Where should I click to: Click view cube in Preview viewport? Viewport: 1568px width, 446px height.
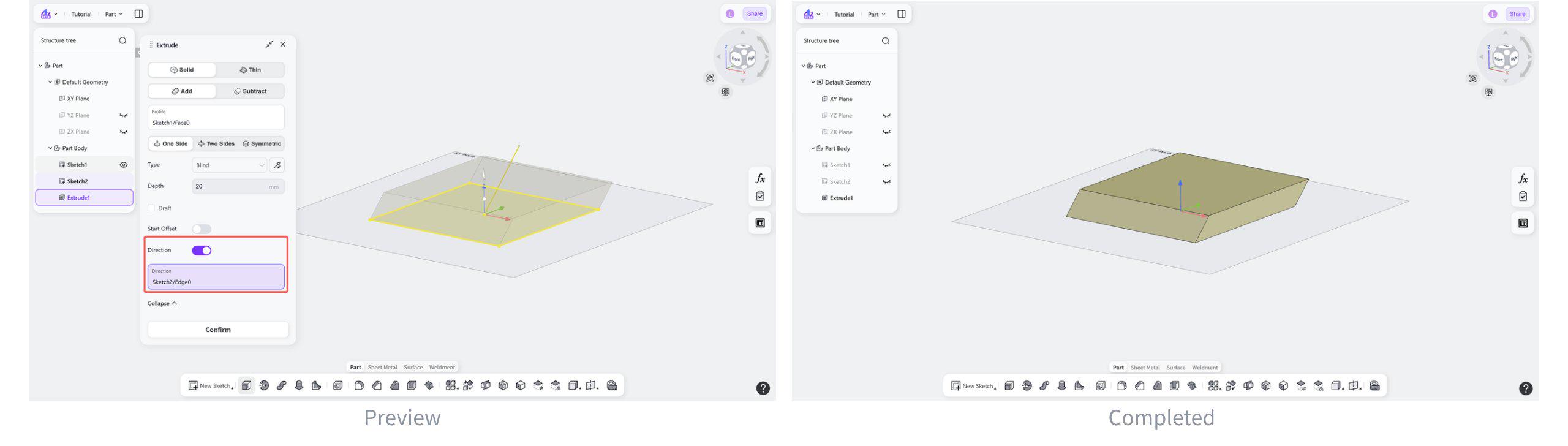742,57
